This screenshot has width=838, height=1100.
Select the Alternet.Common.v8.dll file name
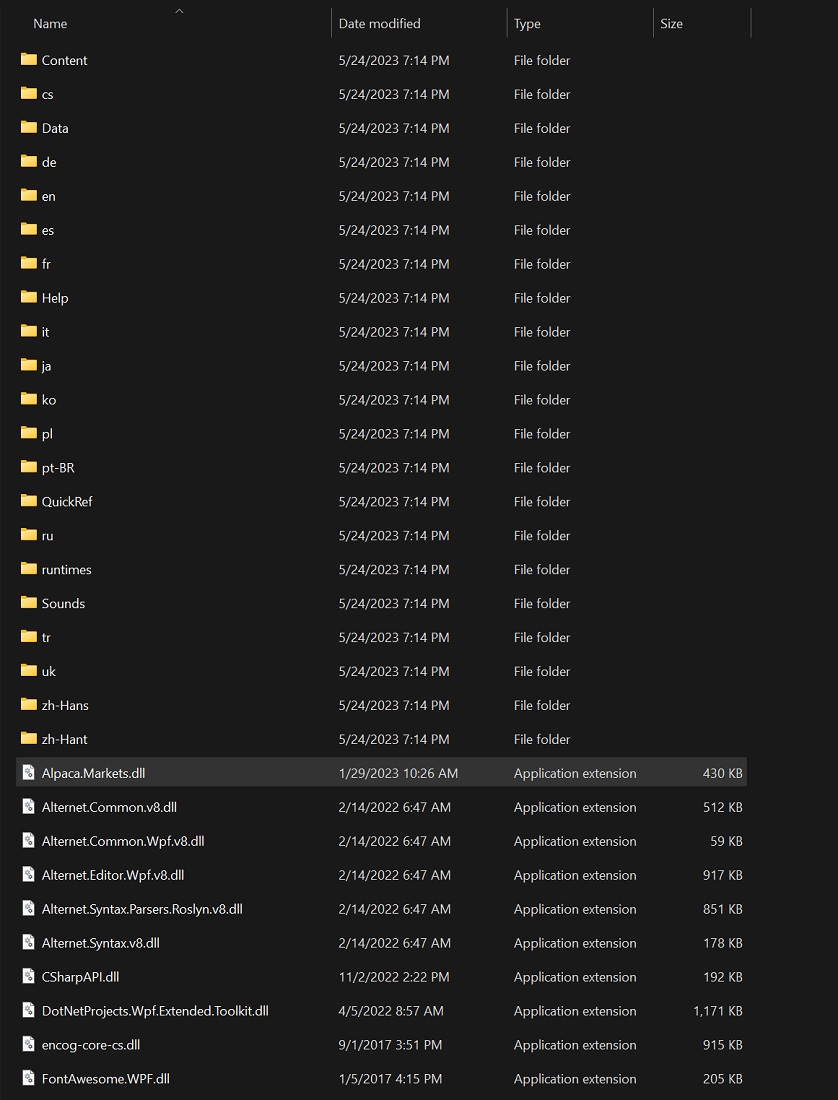coord(109,807)
